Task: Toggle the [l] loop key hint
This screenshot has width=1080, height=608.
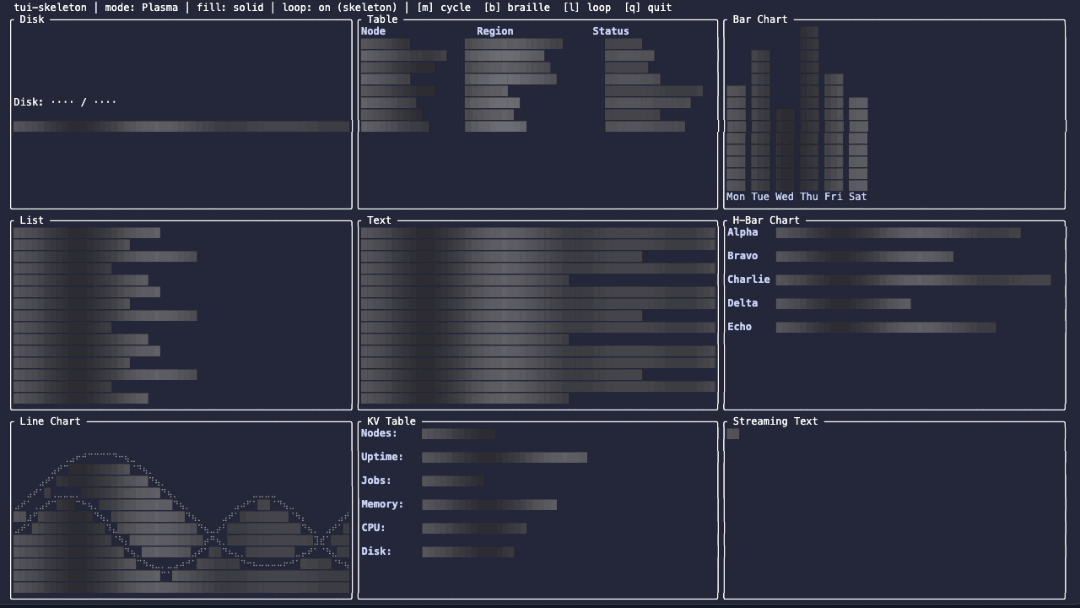Action: point(587,8)
